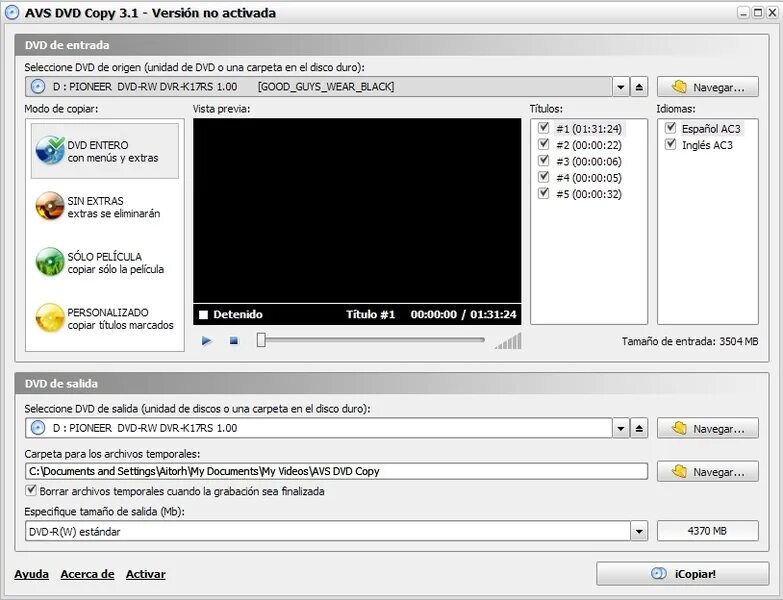Viewport: 783px width, 600px height.
Task: Click the source drive GOOD_GUYS_WEAR_BLACK combo text
Action: pos(326,87)
